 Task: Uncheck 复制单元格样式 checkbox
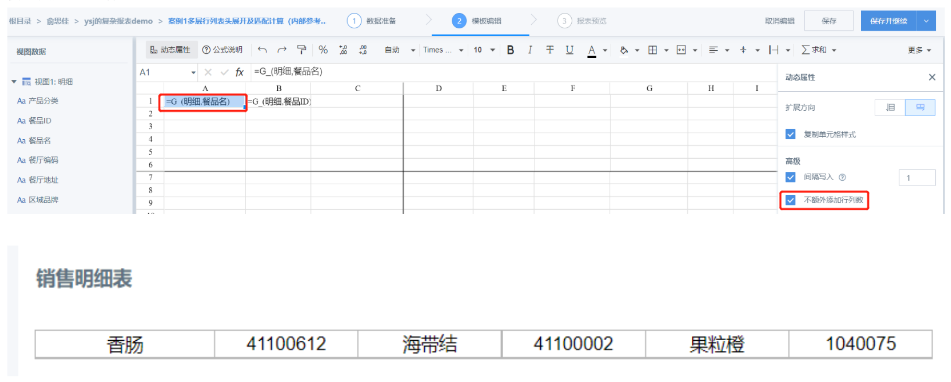point(790,134)
